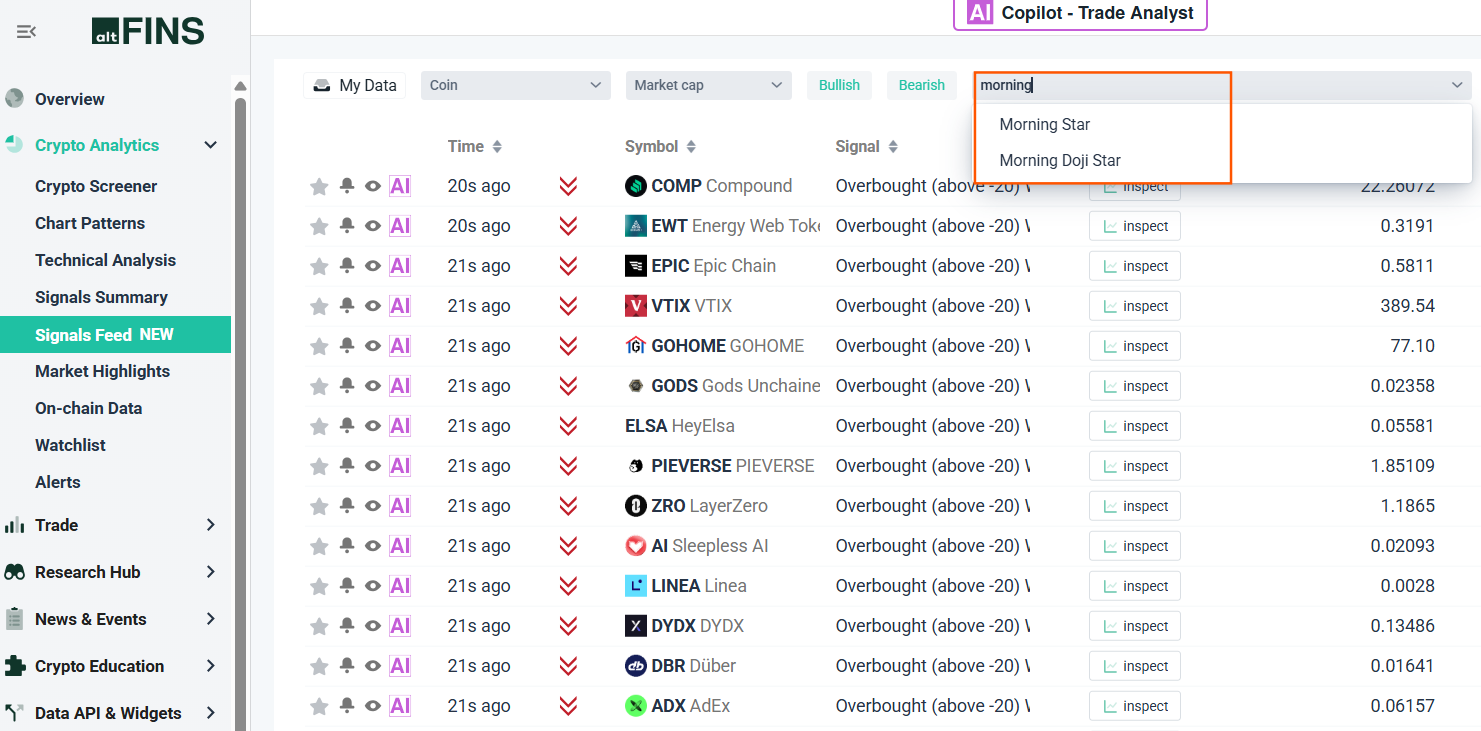This screenshot has width=1481, height=731.
Task: Filter signals by Bearish
Action: pos(921,85)
